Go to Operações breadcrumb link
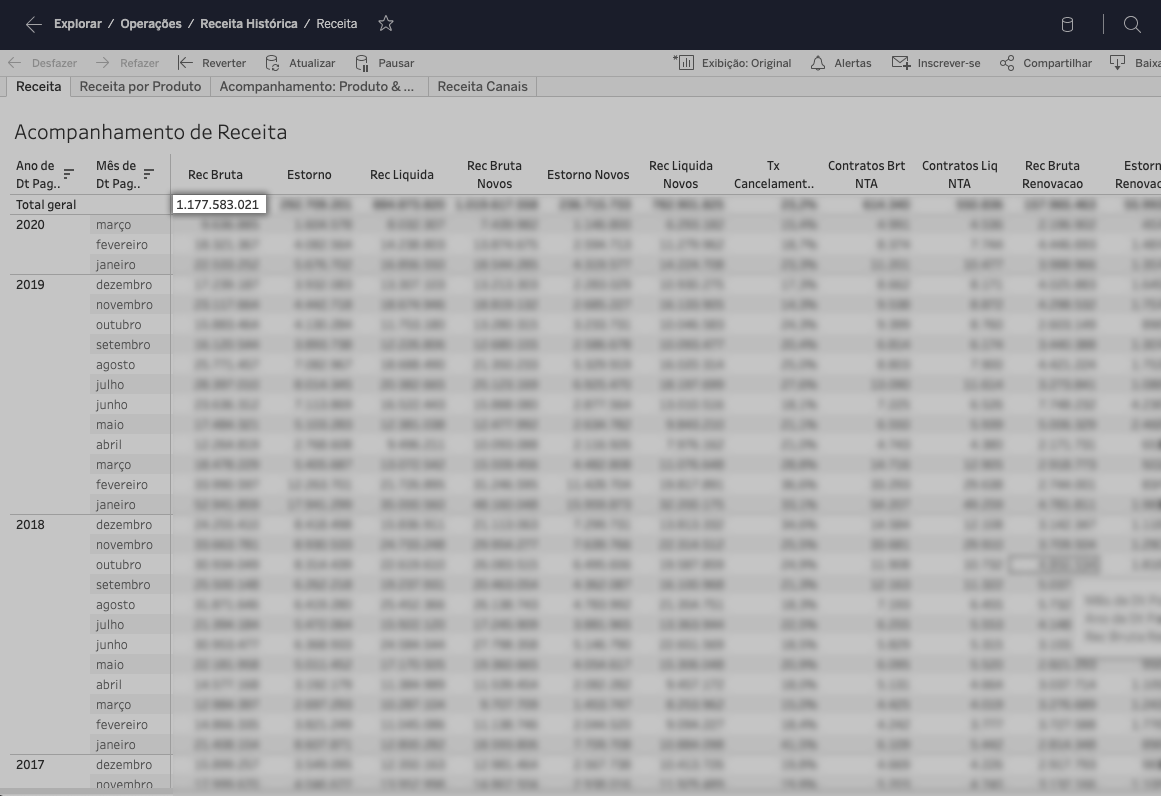The width and height of the screenshot is (1161, 796). (151, 24)
